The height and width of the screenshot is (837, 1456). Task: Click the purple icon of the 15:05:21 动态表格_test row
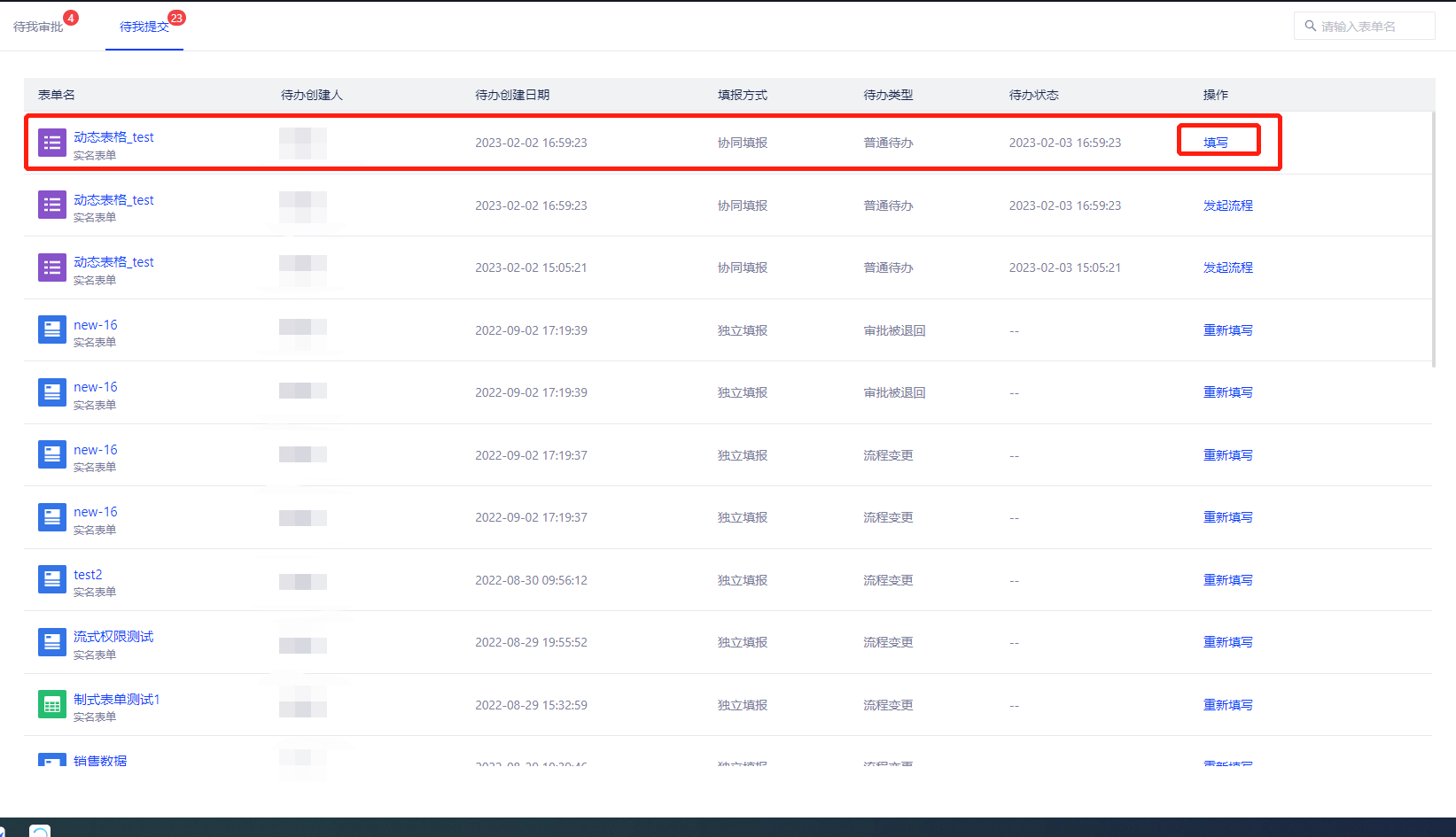click(x=52, y=267)
